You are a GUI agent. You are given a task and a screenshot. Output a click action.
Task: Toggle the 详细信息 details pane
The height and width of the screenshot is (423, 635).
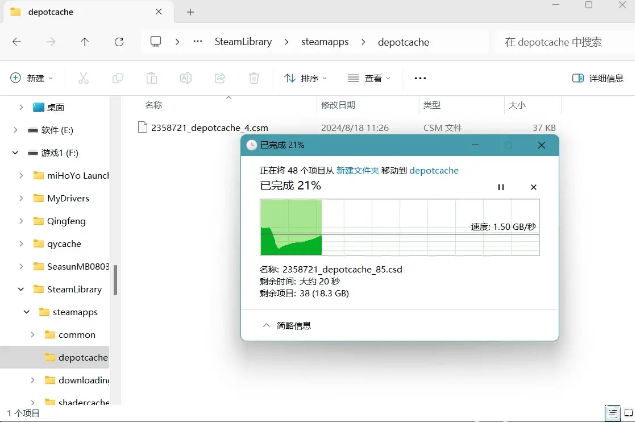click(598, 78)
